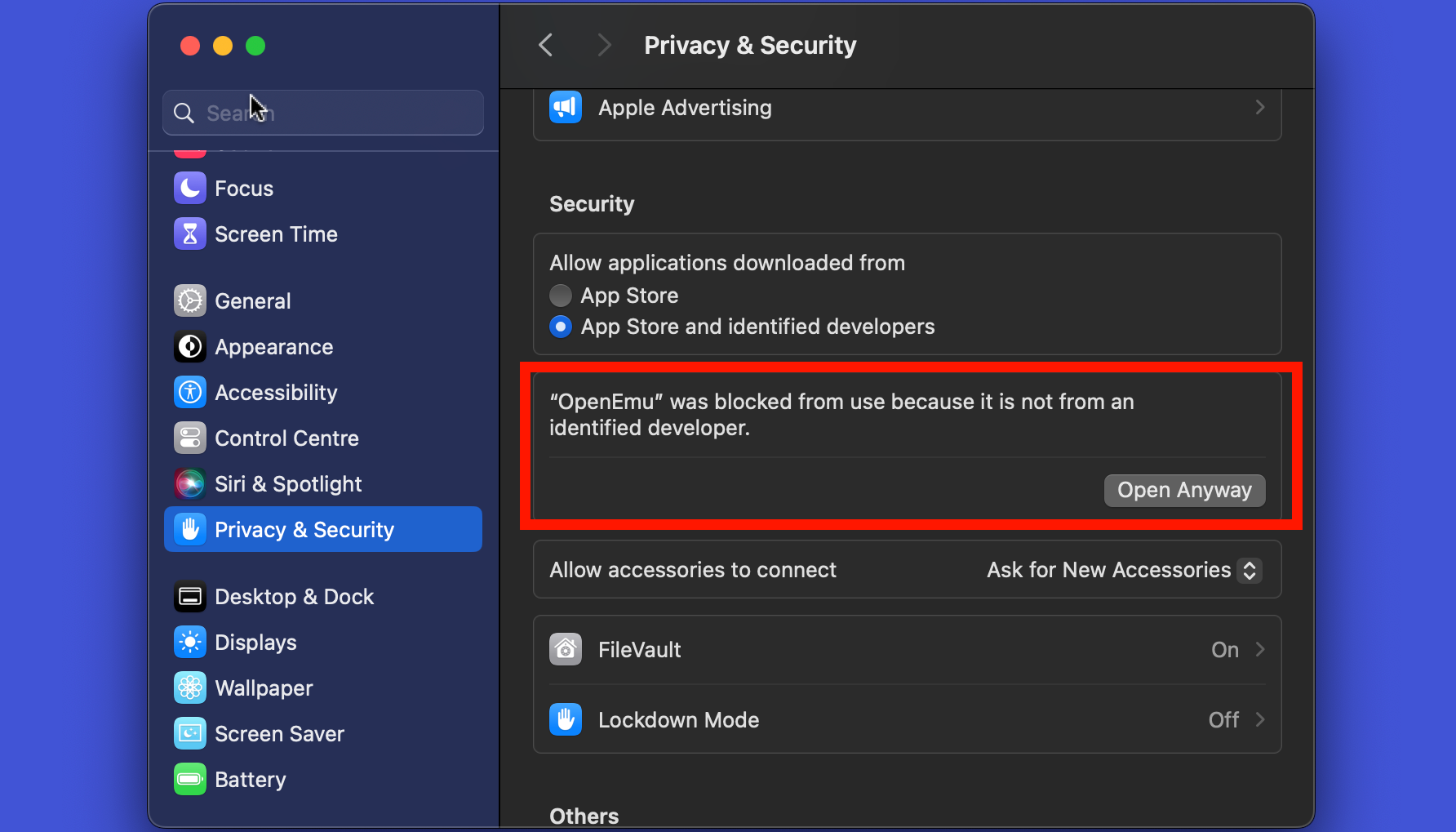1456x832 pixels.
Task: Select the Accessibility icon in sidebar
Action: [190, 393]
